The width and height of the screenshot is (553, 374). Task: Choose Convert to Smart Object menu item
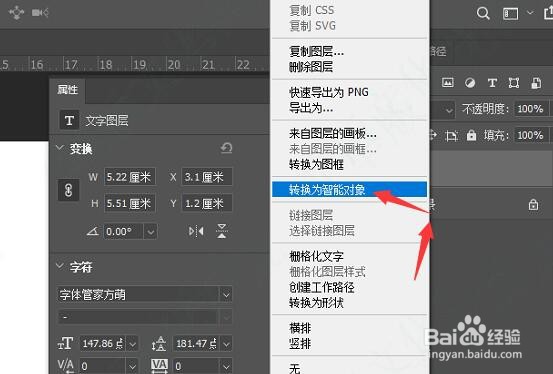pyautogui.click(x=349, y=190)
